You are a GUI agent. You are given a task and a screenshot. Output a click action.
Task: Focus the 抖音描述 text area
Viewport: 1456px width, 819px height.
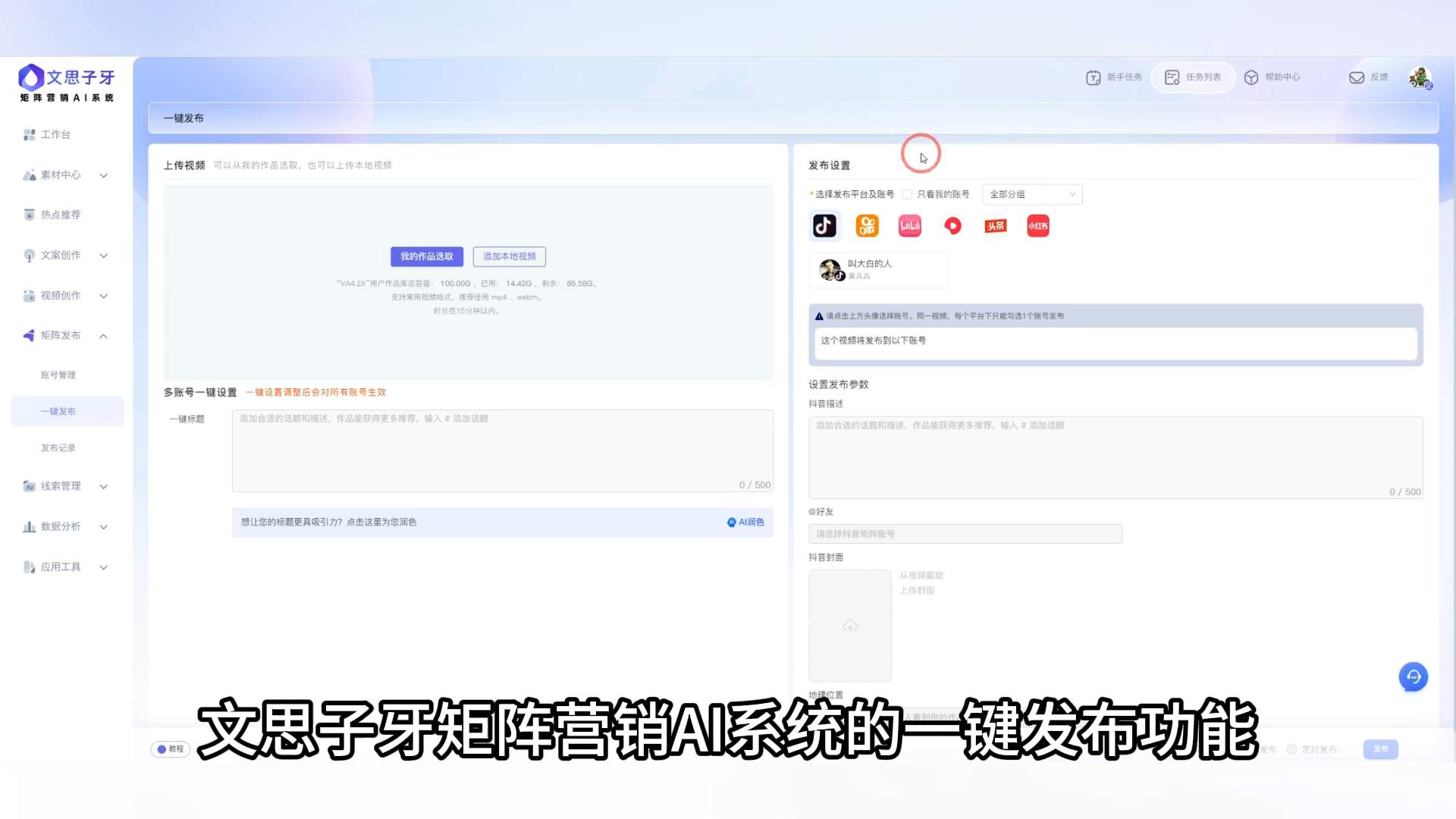coord(1116,457)
